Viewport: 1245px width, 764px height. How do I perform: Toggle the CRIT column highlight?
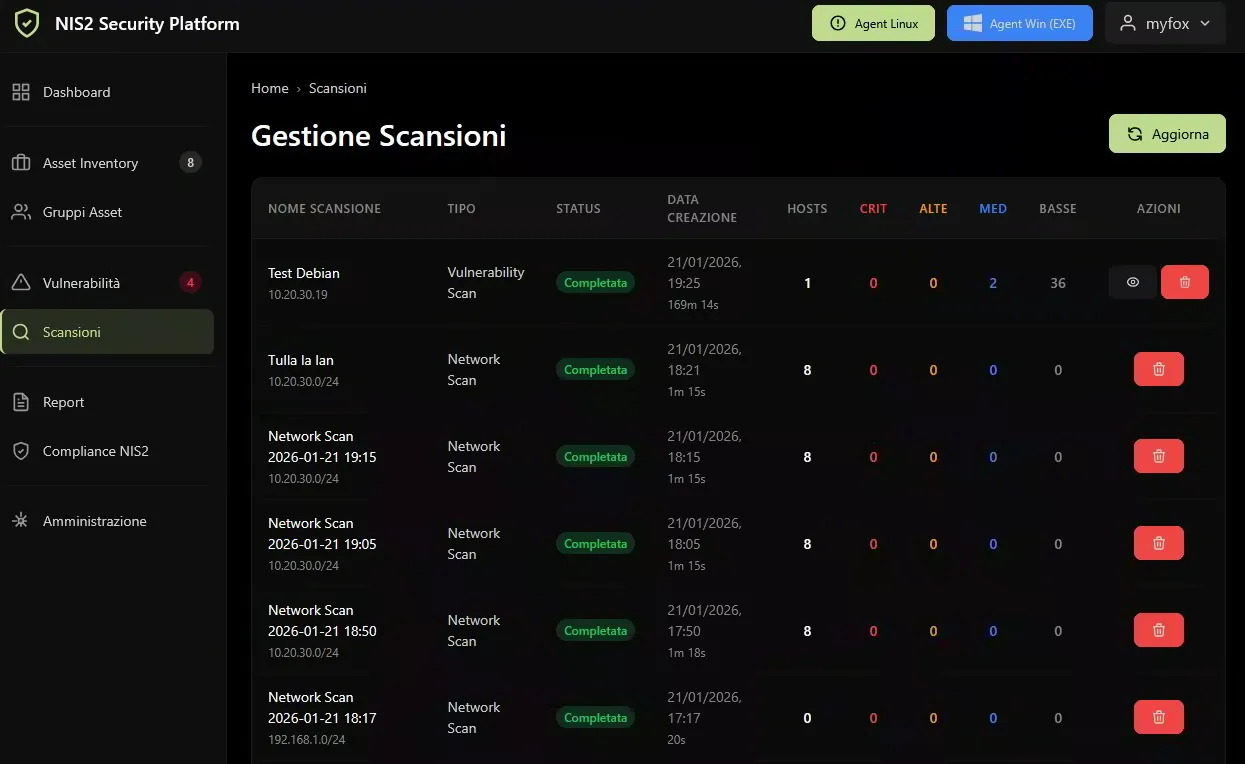coord(872,208)
